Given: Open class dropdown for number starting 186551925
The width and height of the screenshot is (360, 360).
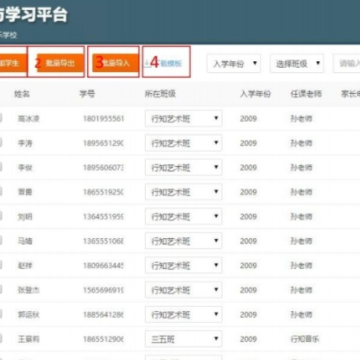Looking at the screenshot, I should [x=183, y=192].
